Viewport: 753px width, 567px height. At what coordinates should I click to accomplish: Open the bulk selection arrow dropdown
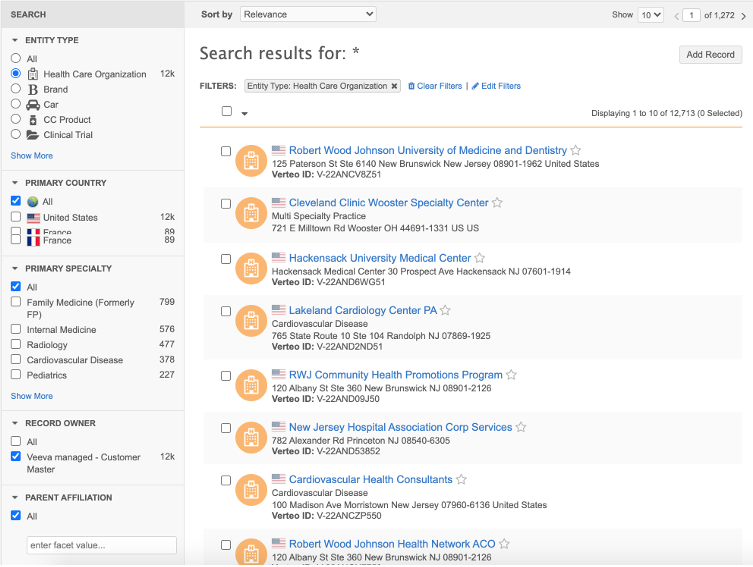244,114
